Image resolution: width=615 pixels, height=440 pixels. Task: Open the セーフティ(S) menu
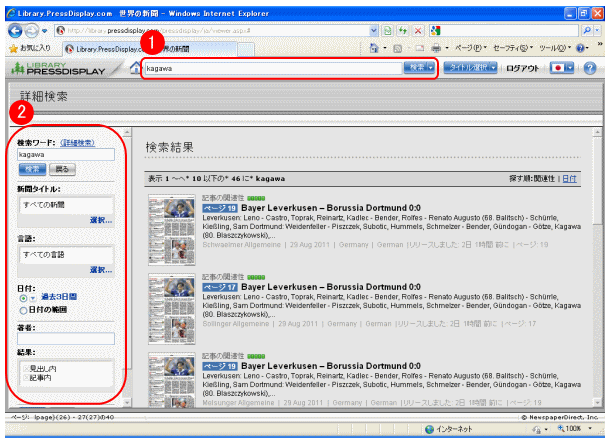tap(513, 48)
